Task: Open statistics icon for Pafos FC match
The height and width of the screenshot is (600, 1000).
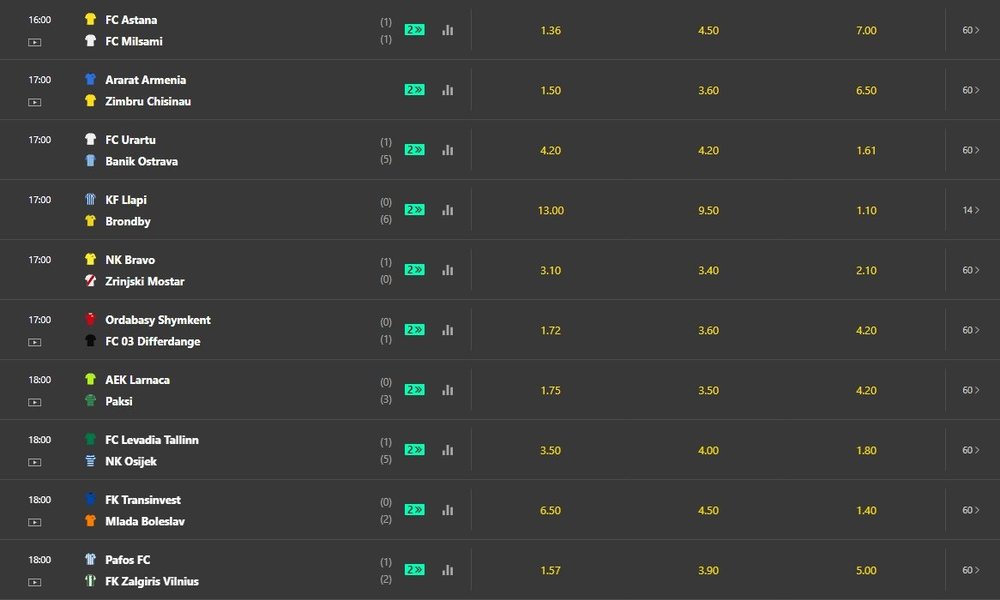Action: 447,570
